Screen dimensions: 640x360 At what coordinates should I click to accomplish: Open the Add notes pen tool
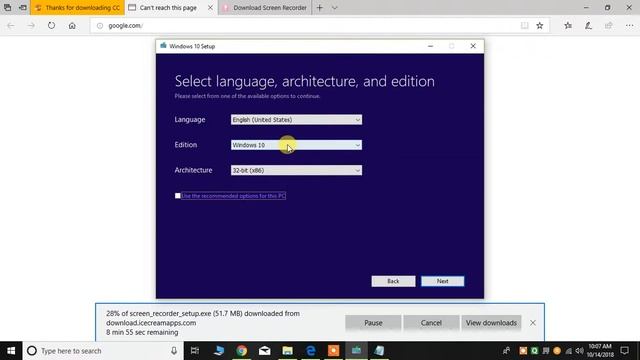coord(588,25)
